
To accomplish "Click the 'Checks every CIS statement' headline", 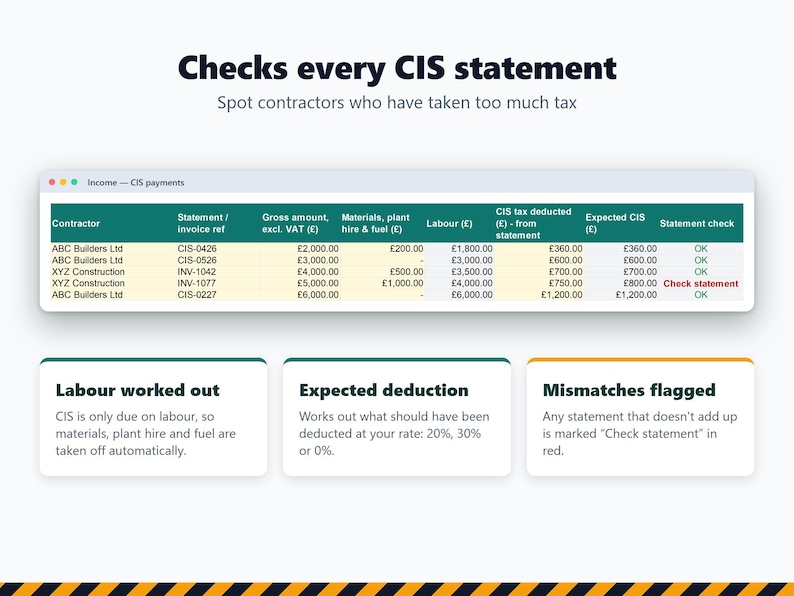I will 397,68.
